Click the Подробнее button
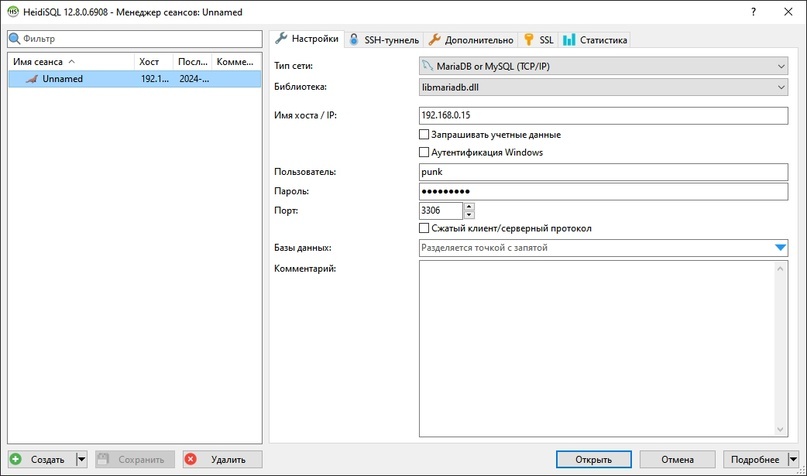The height and width of the screenshot is (476, 807). pyautogui.click(x=755, y=459)
